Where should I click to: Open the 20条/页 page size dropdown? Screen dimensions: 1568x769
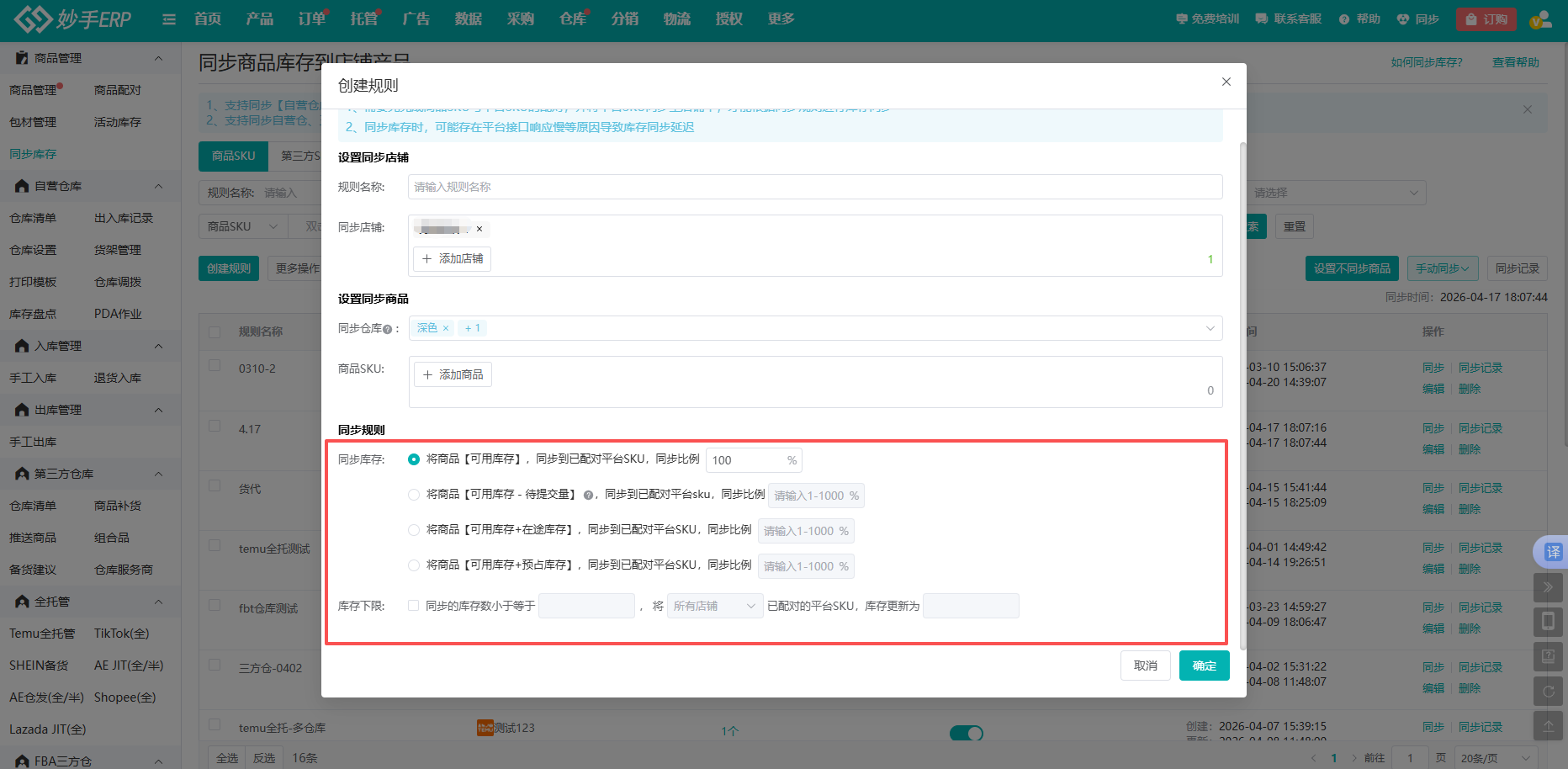1495,758
